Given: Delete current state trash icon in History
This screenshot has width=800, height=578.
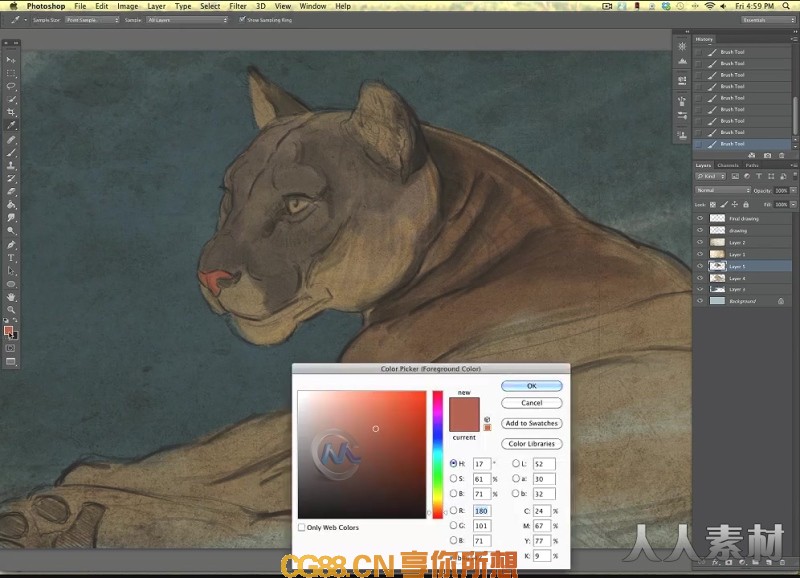Looking at the screenshot, I should click(782, 155).
